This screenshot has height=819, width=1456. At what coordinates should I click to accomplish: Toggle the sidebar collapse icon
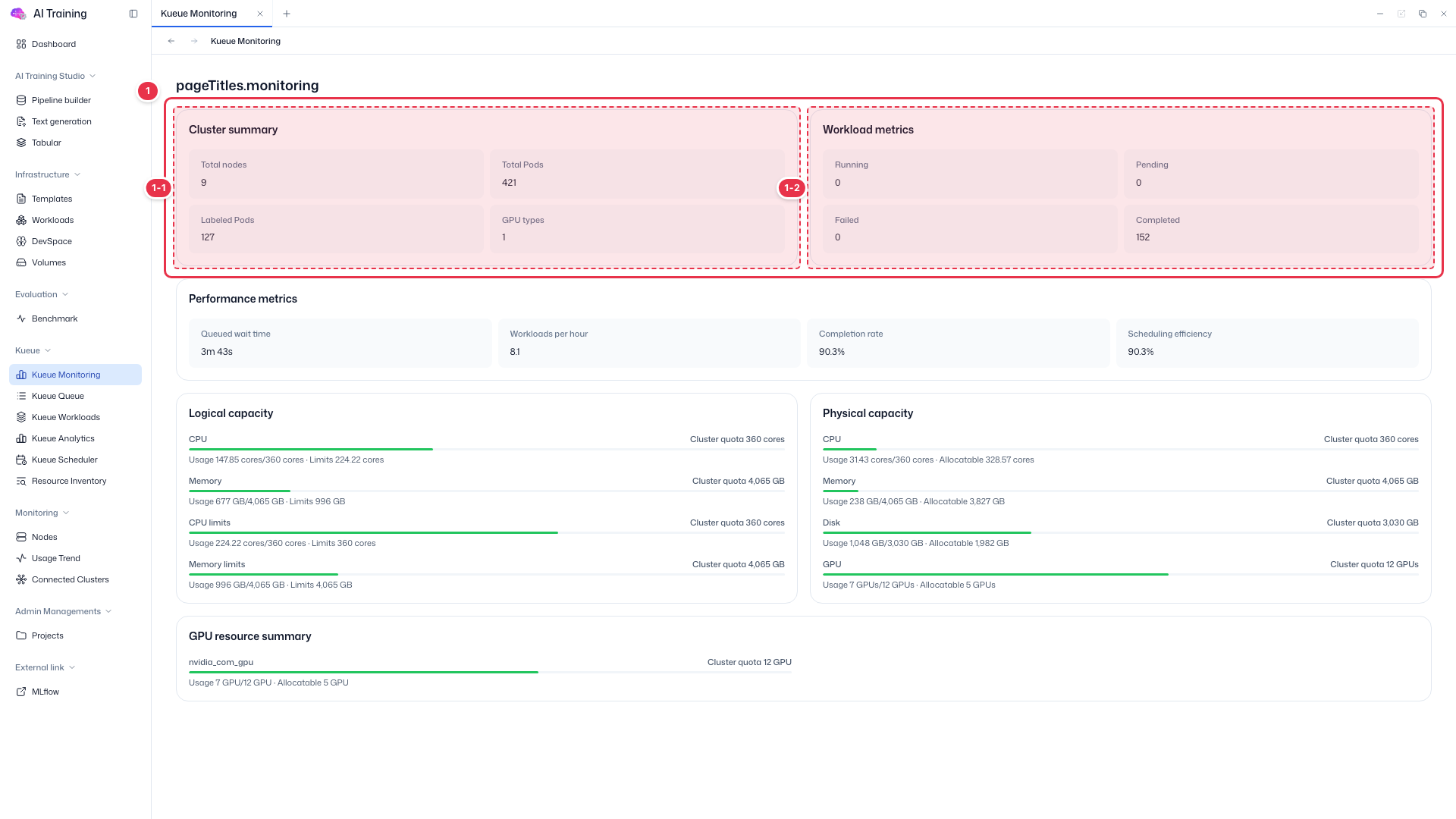tap(133, 14)
